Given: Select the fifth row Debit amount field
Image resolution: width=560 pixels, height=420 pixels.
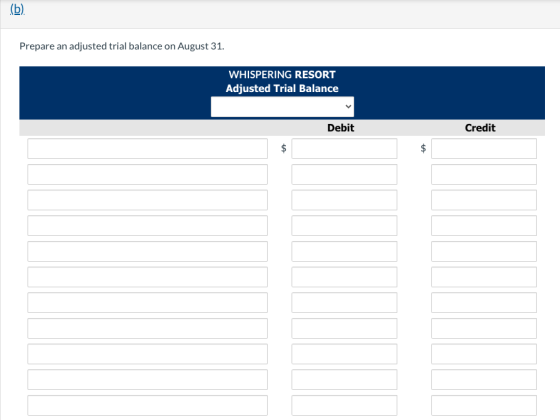Looking at the screenshot, I should click(344, 251).
